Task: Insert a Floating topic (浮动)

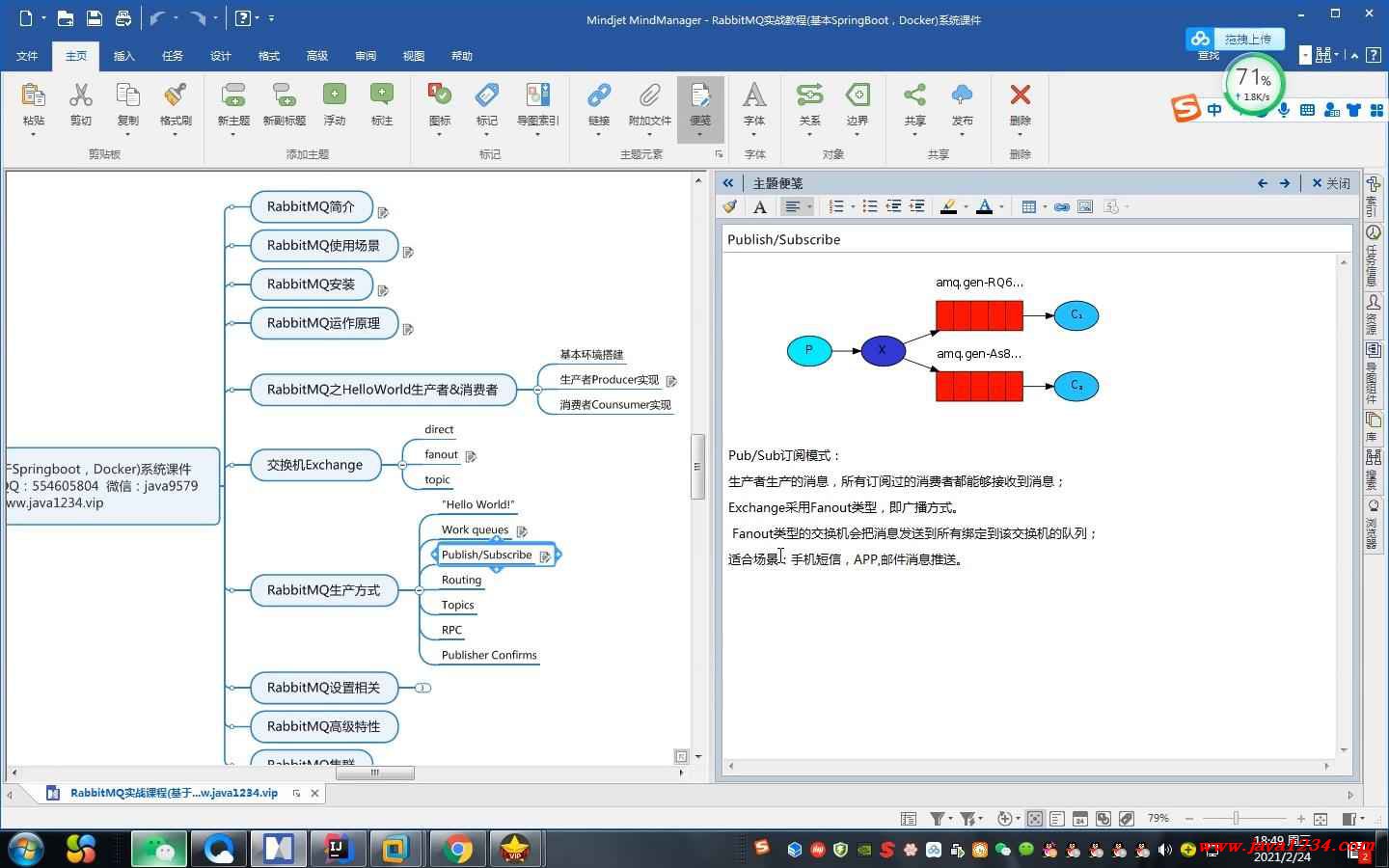Action: 334,95
